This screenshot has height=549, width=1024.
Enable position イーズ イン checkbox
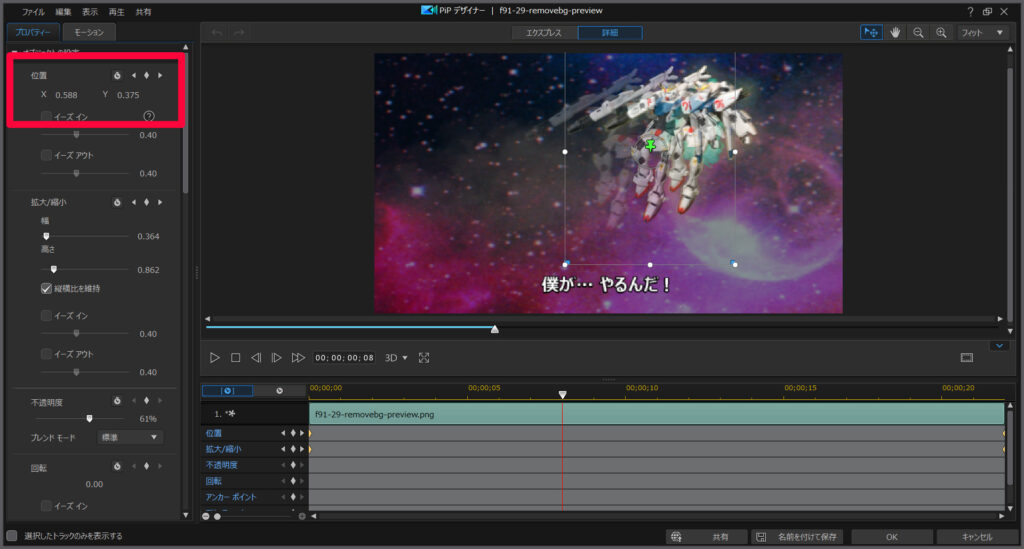46,116
